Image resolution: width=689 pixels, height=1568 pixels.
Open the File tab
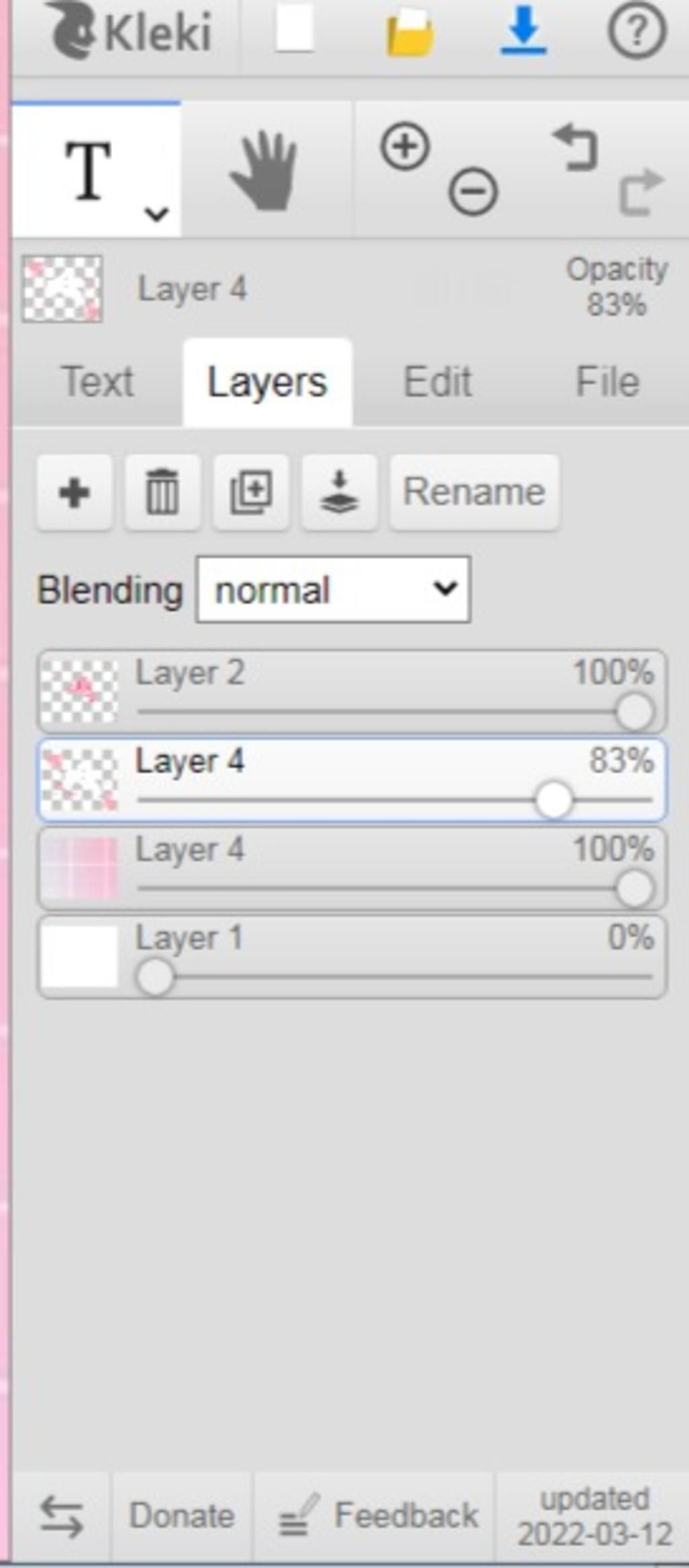(x=608, y=382)
